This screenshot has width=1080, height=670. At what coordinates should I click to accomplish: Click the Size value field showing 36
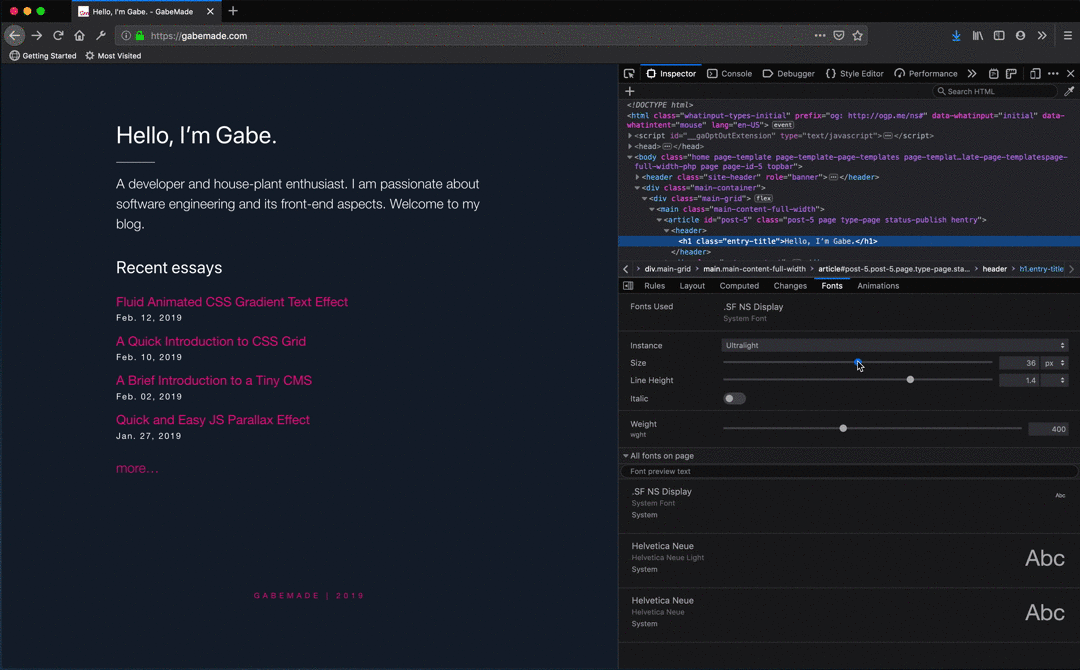pyautogui.click(x=1019, y=363)
